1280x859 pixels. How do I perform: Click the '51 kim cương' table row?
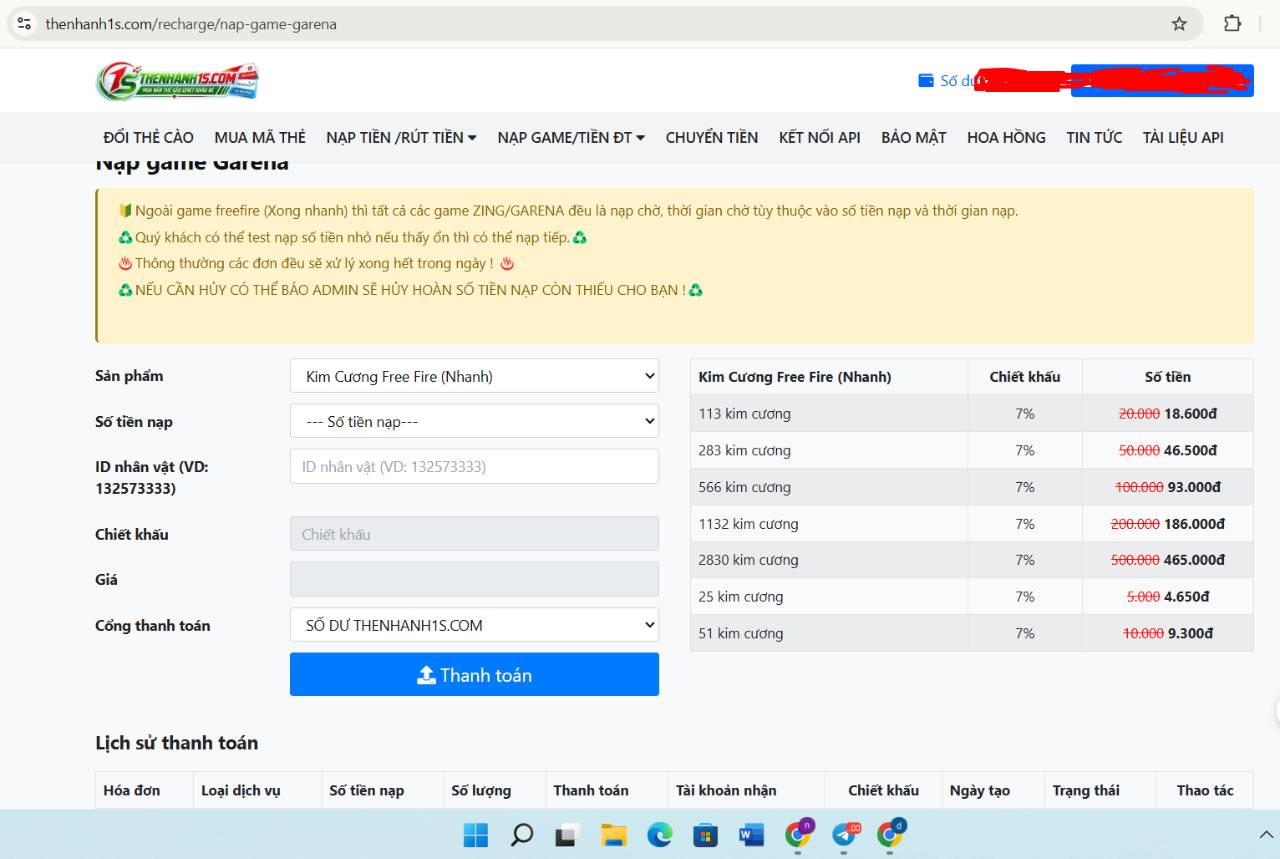click(x=971, y=633)
